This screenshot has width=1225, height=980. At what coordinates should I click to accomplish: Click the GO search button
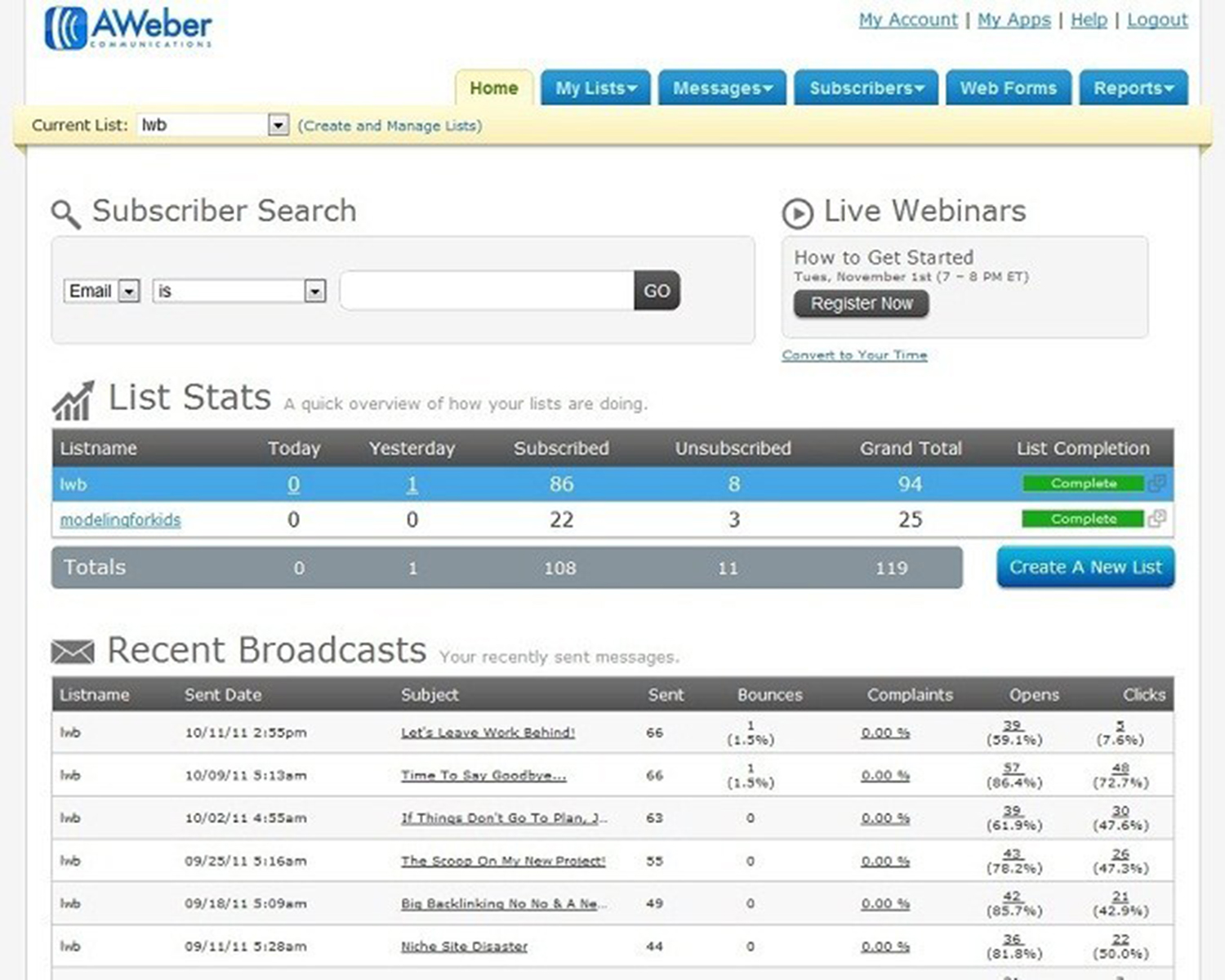657,291
